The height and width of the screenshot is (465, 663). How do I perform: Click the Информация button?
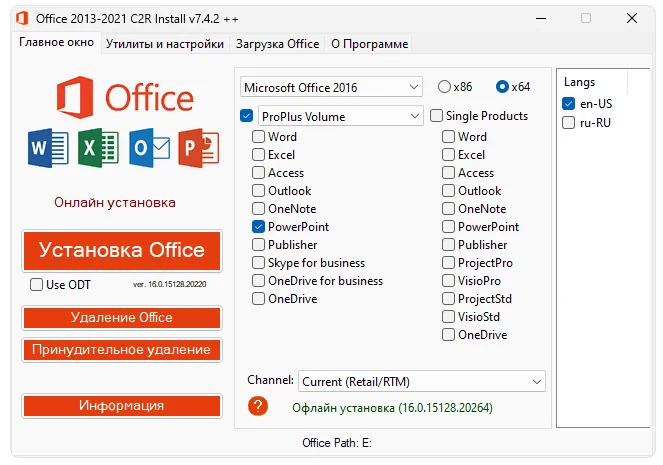122,405
